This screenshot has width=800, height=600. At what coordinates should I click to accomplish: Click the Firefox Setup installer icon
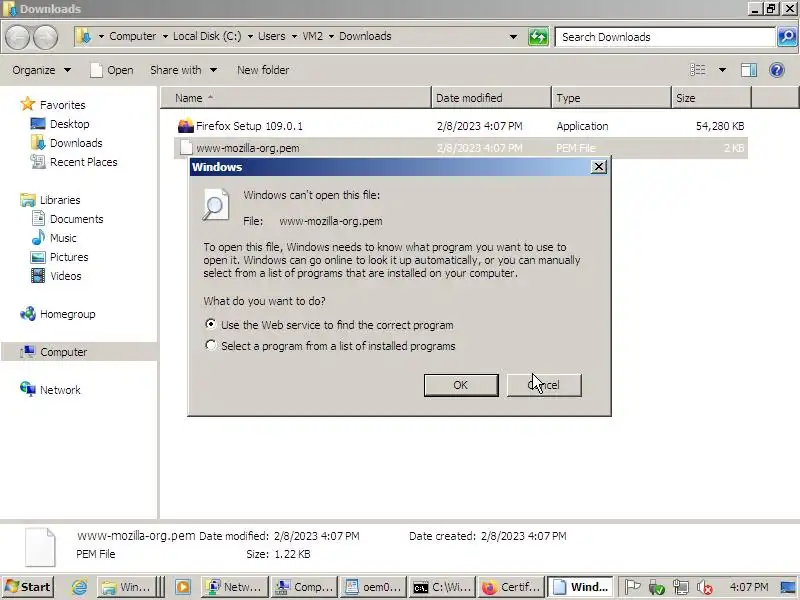click(186, 126)
